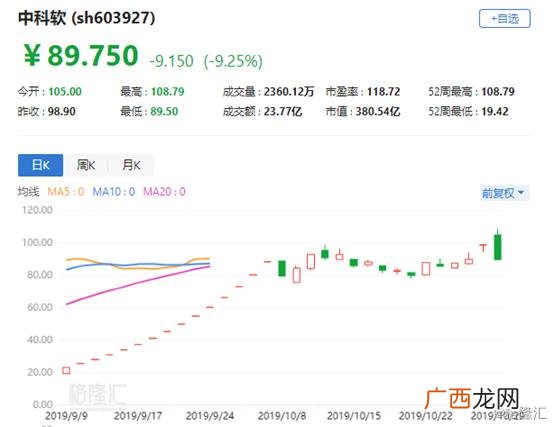The height and width of the screenshot is (427, 554).
Task: Click the 市值 value 380.54亿
Action: 378,112
